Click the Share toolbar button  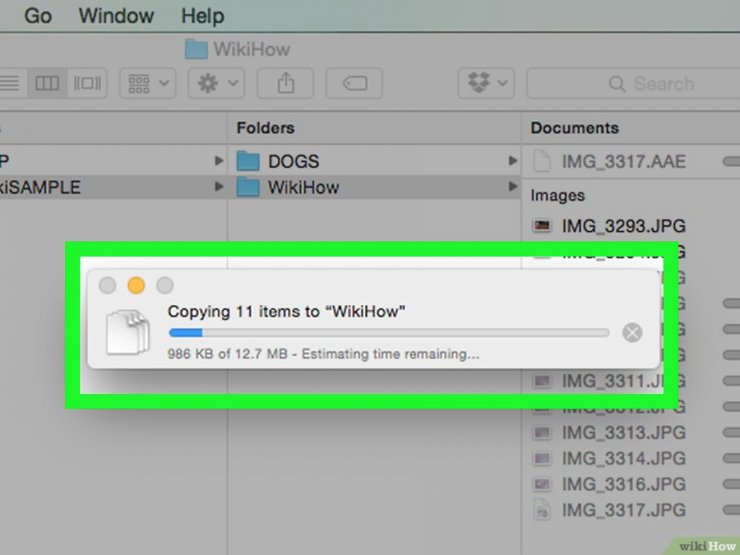click(286, 84)
